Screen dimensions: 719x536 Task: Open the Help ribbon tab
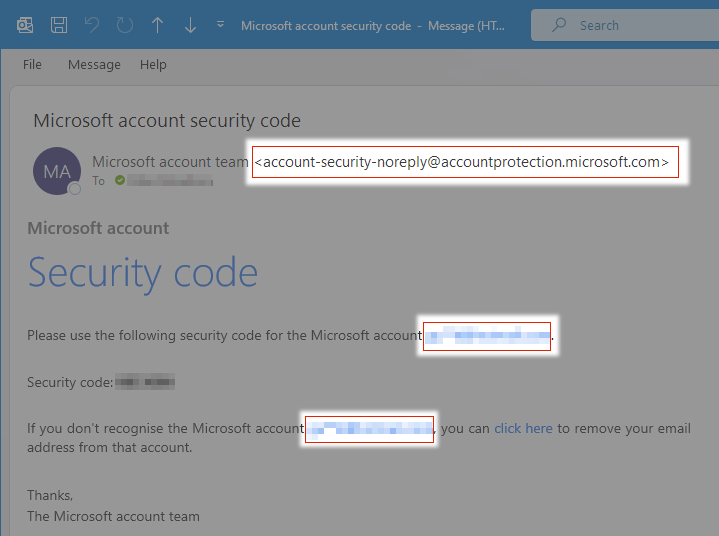coord(153,64)
